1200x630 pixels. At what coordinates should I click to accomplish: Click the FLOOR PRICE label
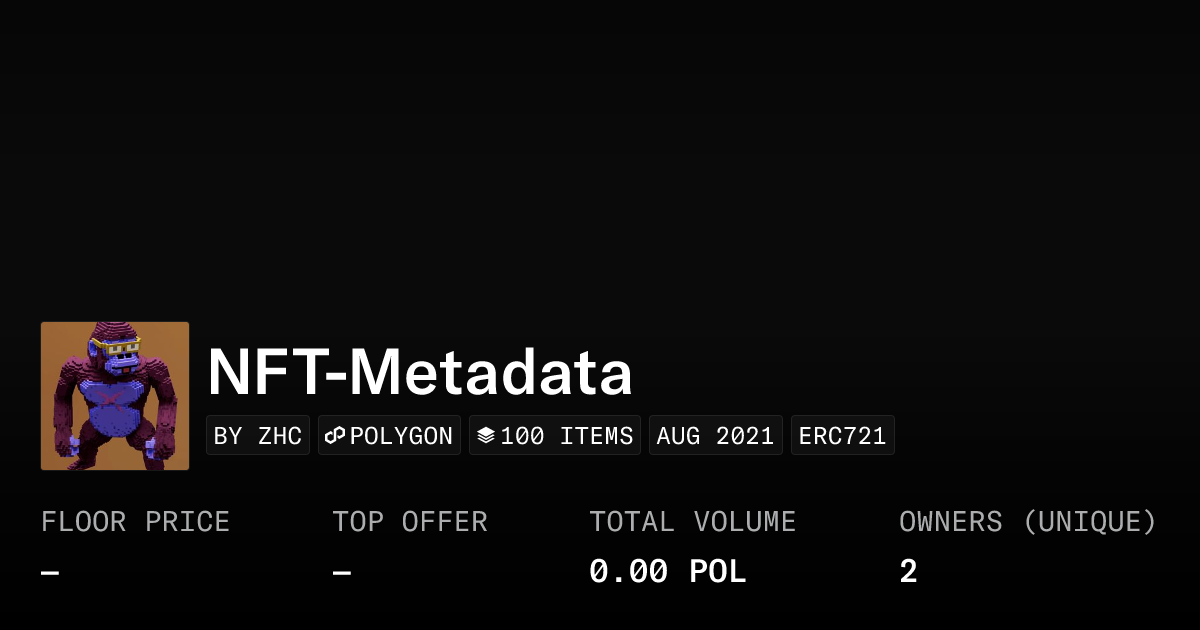135,522
